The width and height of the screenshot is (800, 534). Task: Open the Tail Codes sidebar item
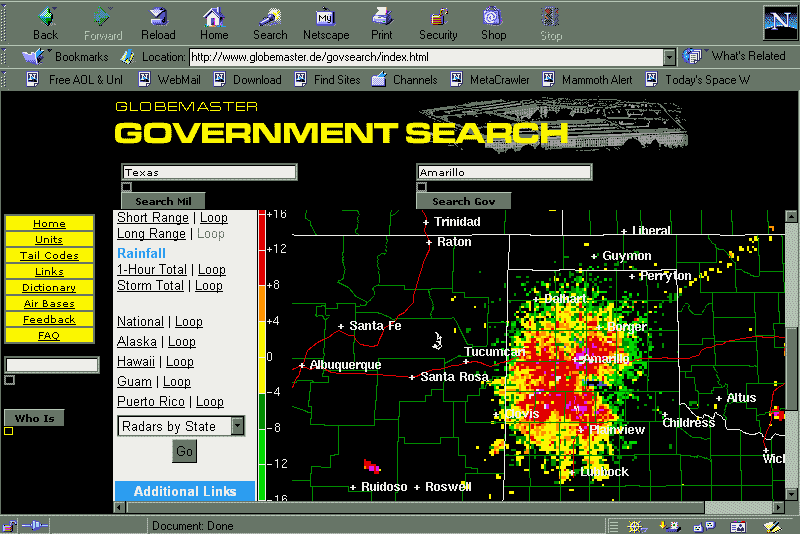click(49, 256)
